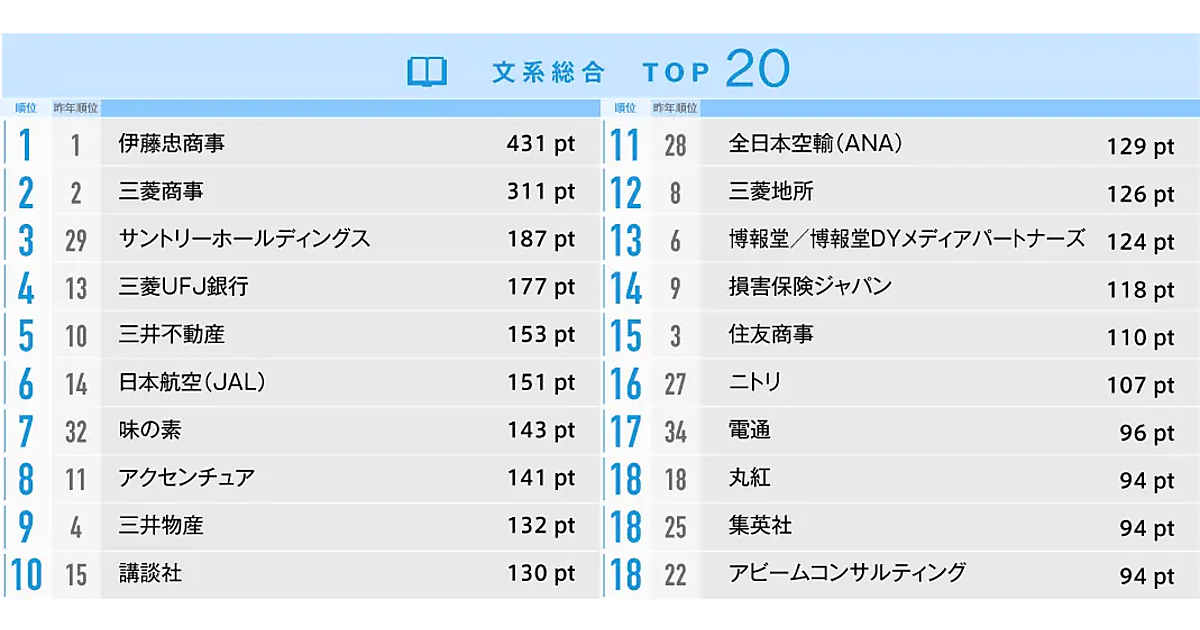Click left column 昨年順位 header
The height and width of the screenshot is (630, 1200).
(x=75, y=107)
